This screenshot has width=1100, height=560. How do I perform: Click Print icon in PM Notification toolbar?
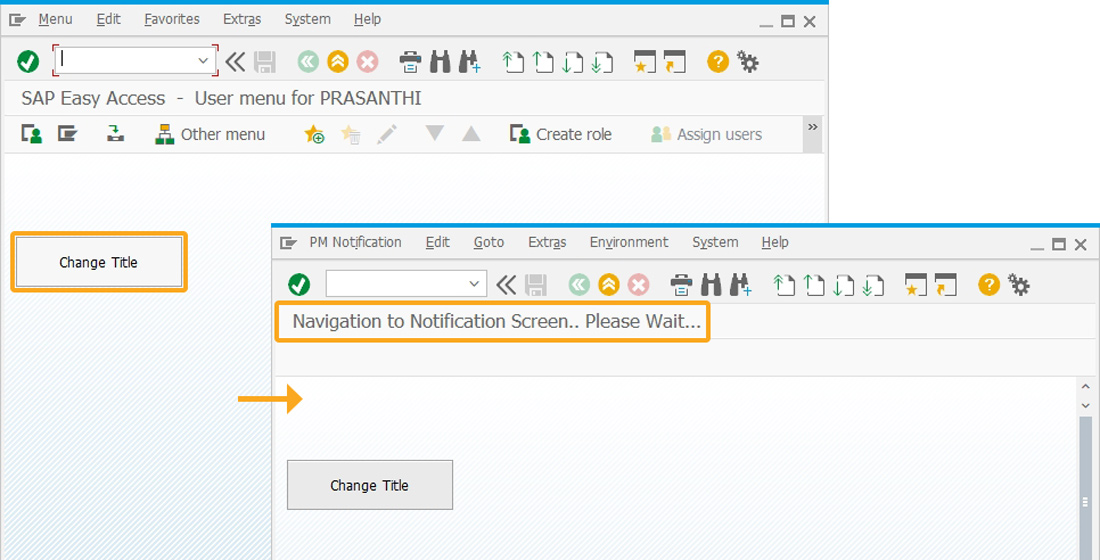click(681, 284)
